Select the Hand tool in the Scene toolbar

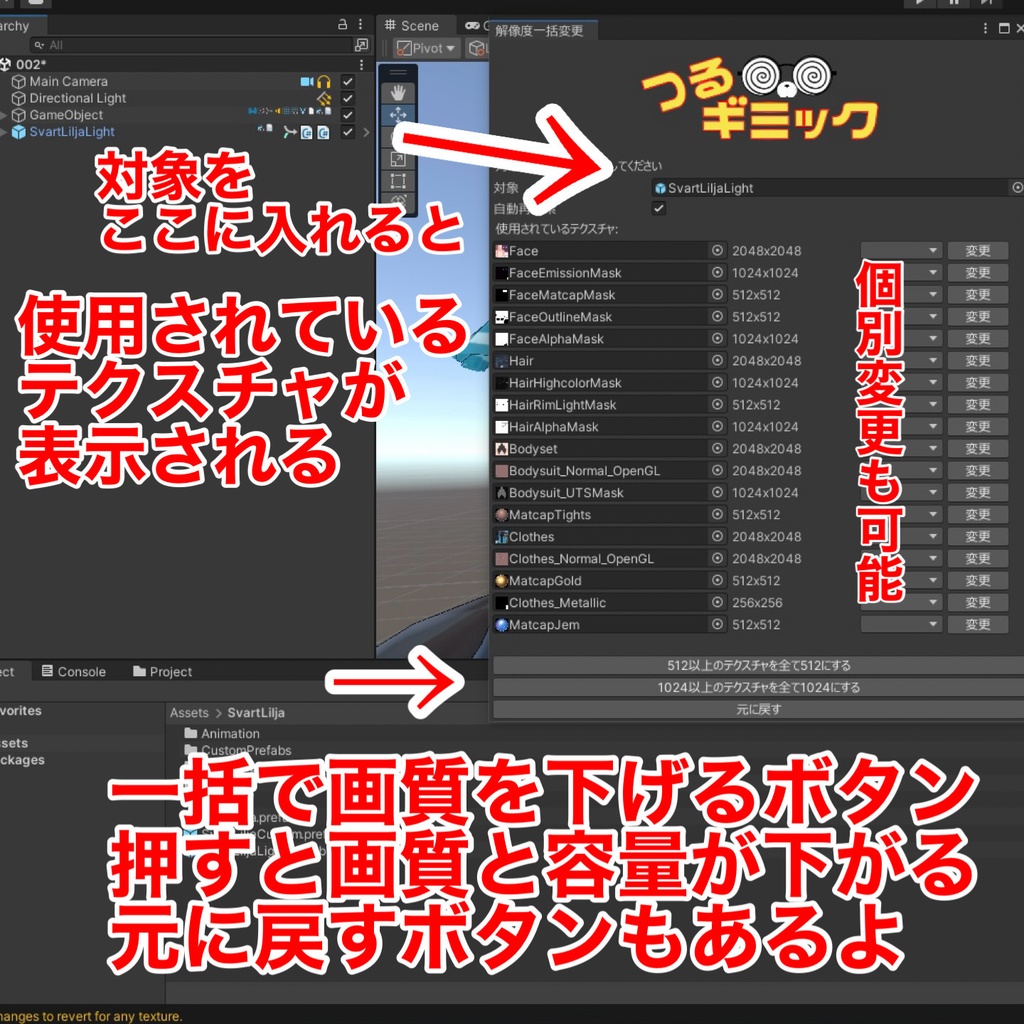tap(398, 91)
